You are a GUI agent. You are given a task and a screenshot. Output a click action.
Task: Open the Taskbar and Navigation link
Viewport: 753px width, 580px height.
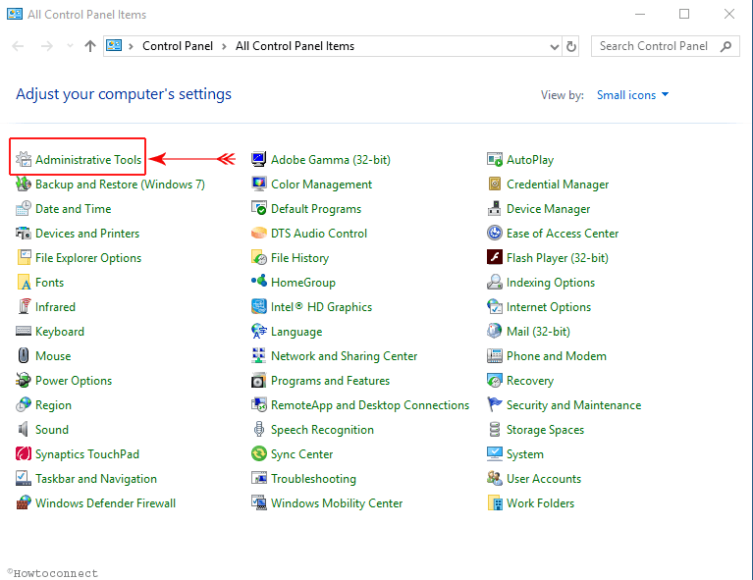pos(96,478)
